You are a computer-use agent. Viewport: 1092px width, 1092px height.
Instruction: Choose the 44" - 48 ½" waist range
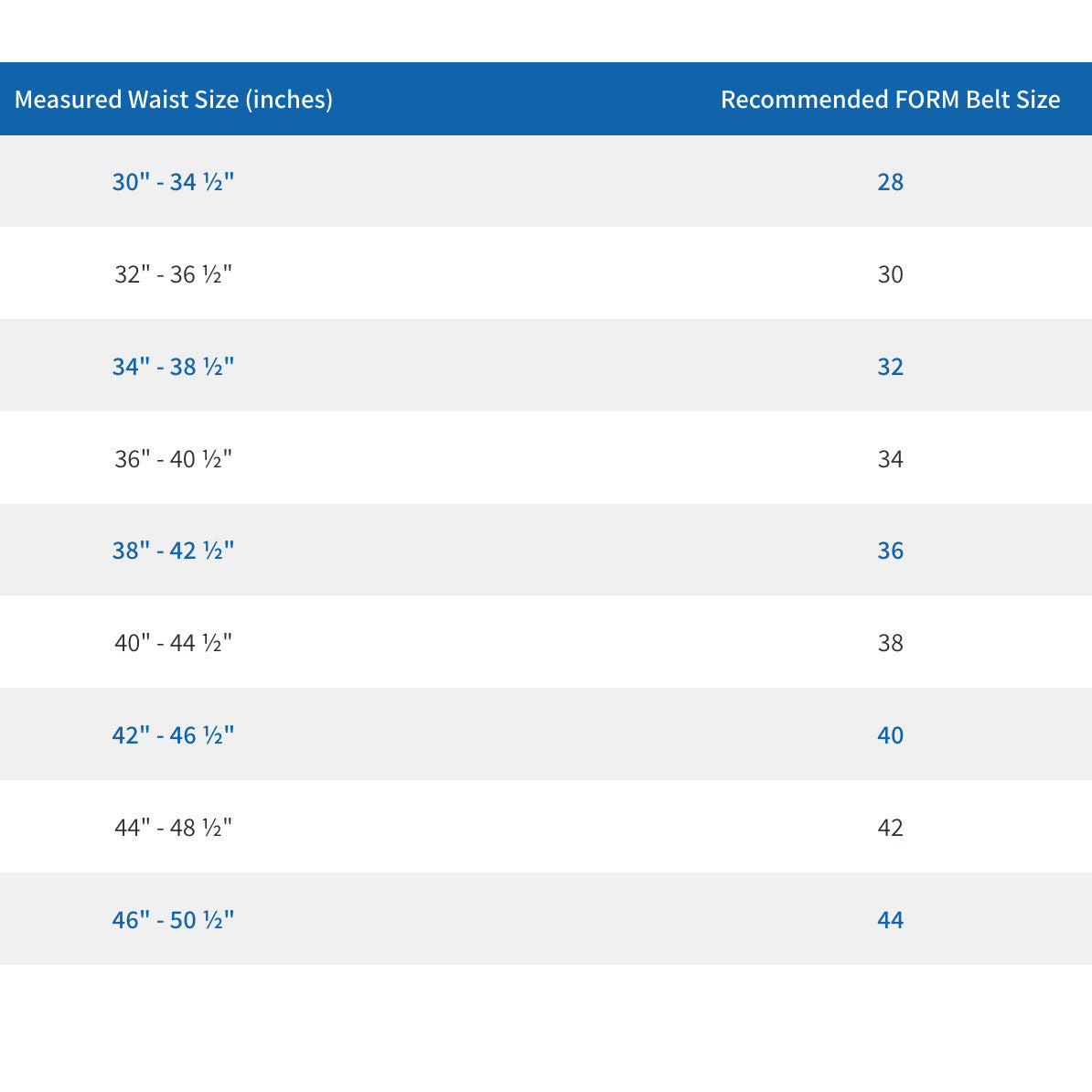pos(174,828)
